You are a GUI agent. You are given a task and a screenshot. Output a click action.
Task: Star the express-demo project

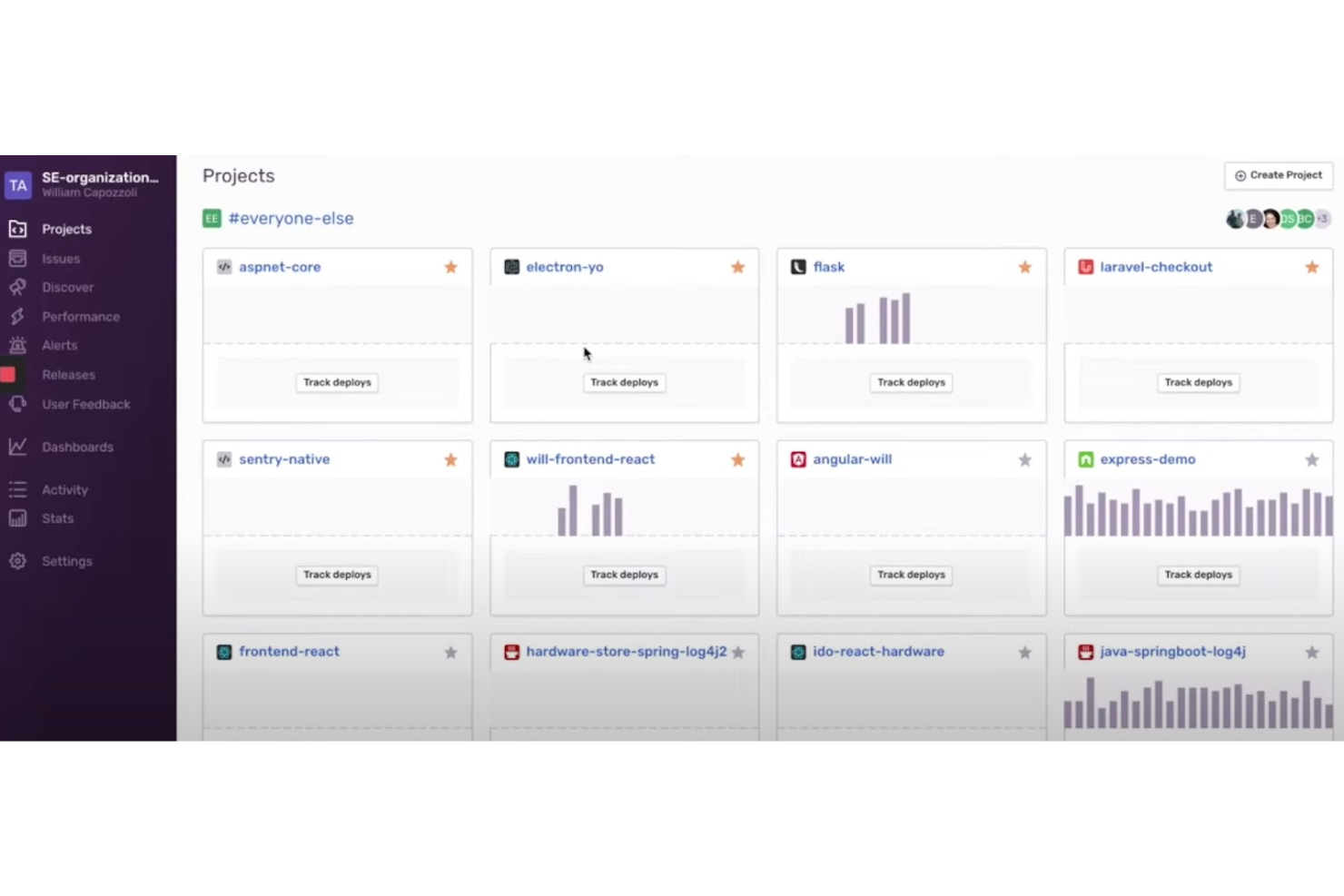pyautogui.click(x=1311, y=459)
